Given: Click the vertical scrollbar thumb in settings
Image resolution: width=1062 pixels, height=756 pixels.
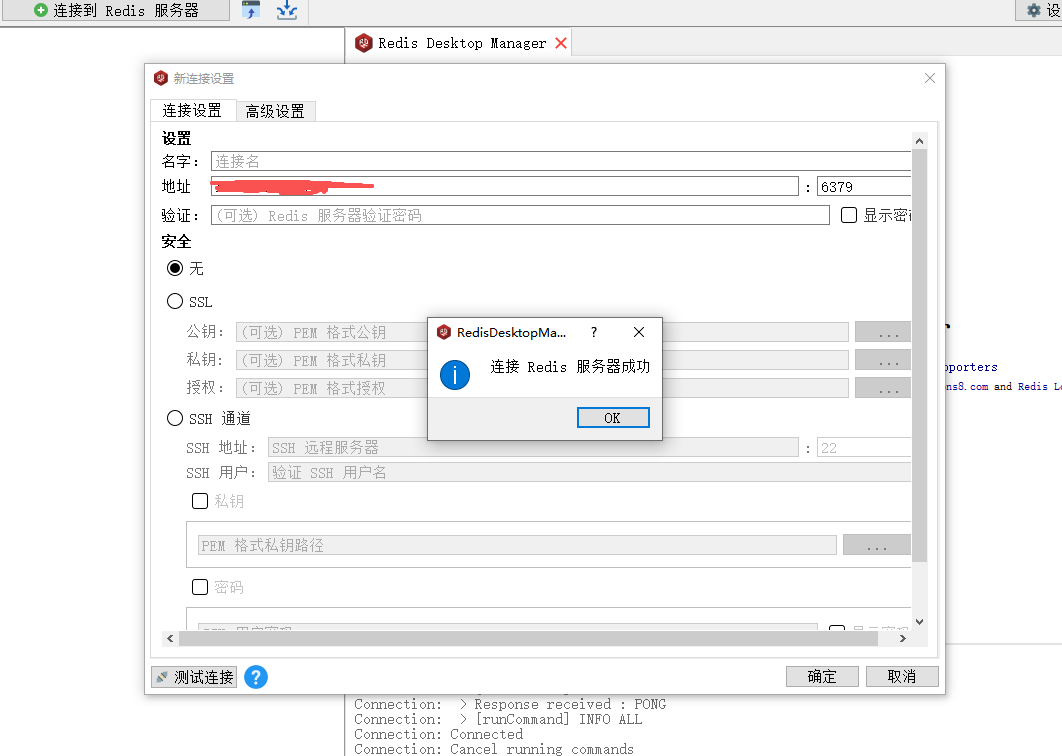Looking at the screenshot, I should click(x=919, y=356).
